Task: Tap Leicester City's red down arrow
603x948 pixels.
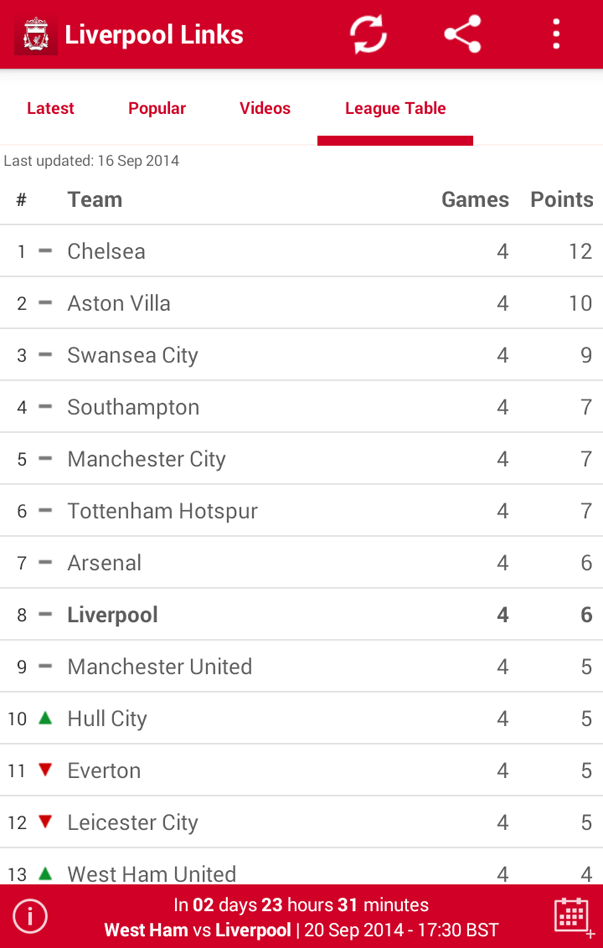Action: point(45,822)
